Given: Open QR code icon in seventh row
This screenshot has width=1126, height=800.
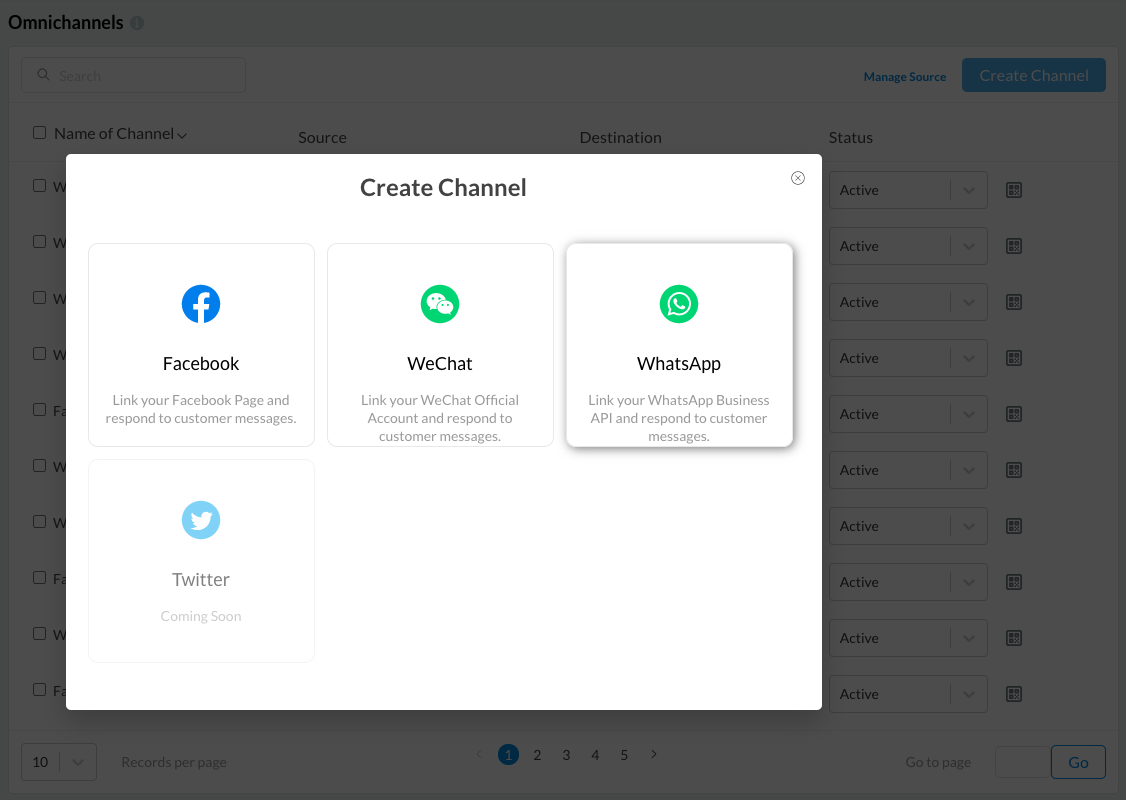Looking at the screenshot, I should tap(1014, 526).
